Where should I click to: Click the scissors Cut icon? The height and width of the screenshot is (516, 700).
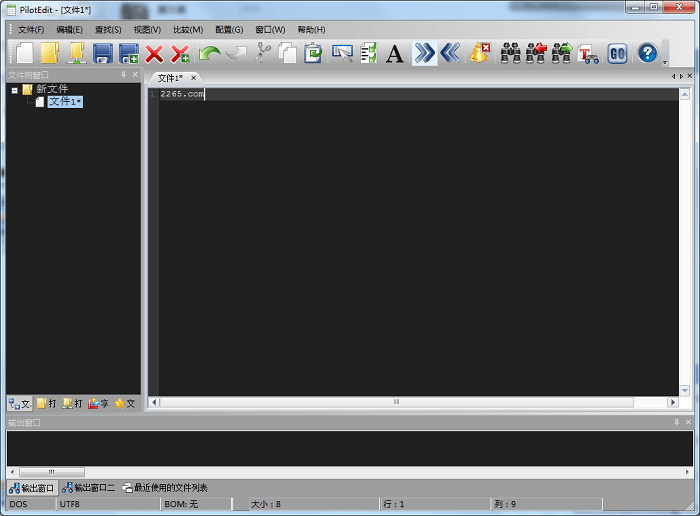263,53
